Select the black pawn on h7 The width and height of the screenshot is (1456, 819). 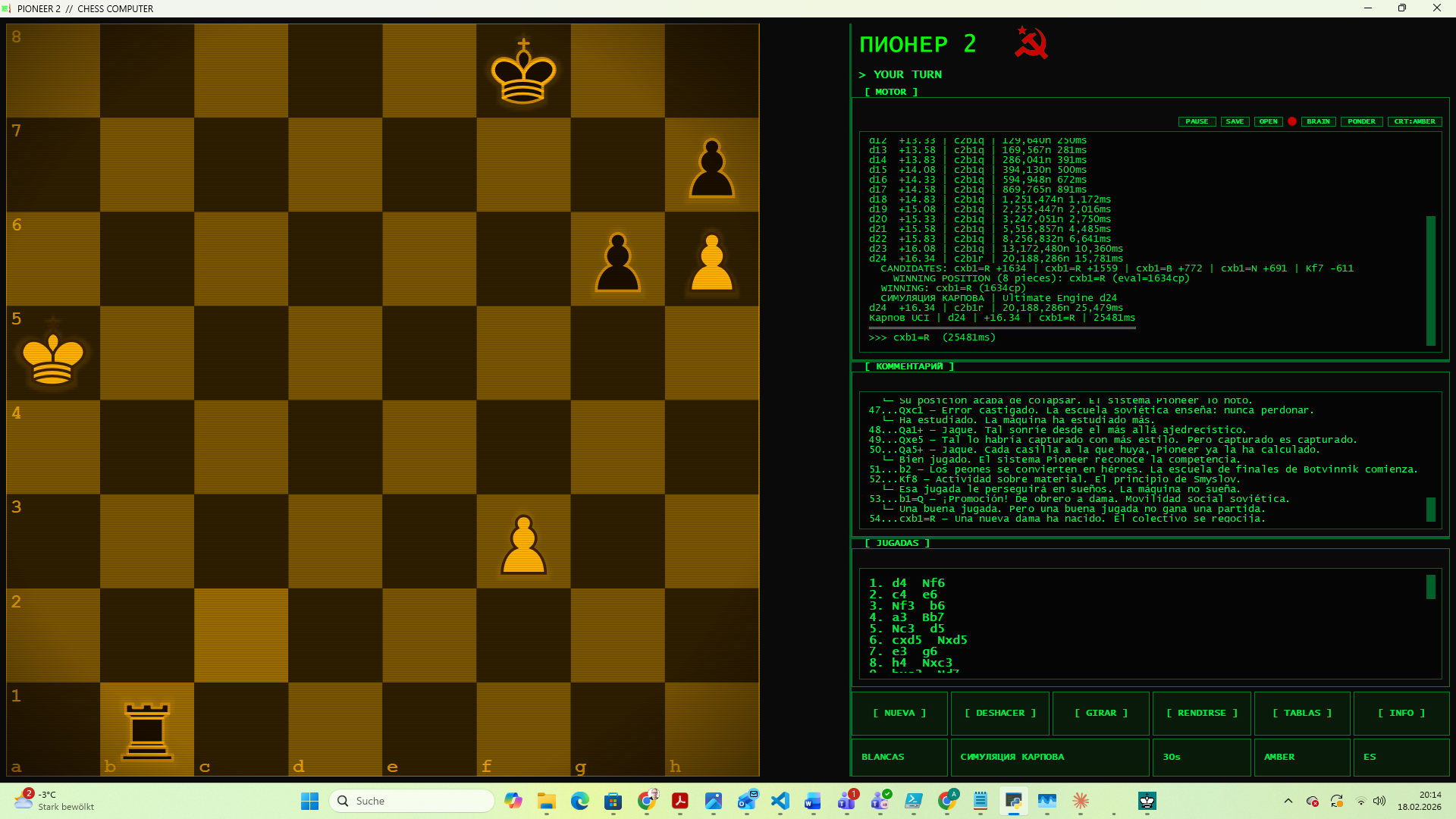[x=711, y=168]
